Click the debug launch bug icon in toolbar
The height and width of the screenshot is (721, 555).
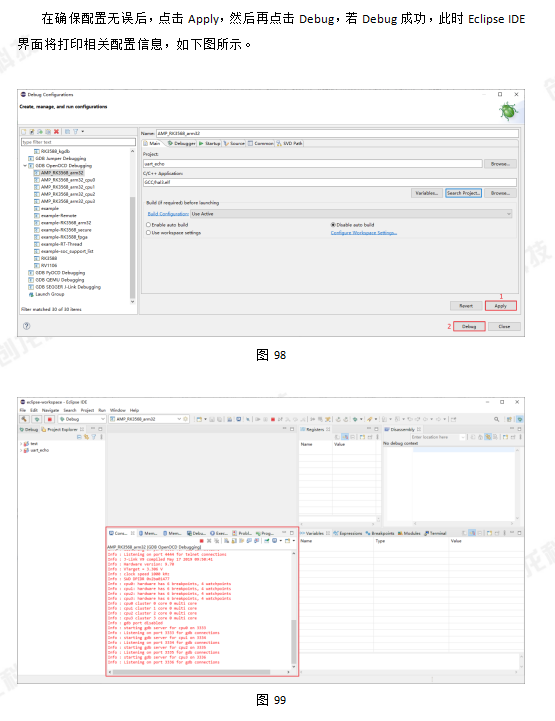click(x=37, y=419)
